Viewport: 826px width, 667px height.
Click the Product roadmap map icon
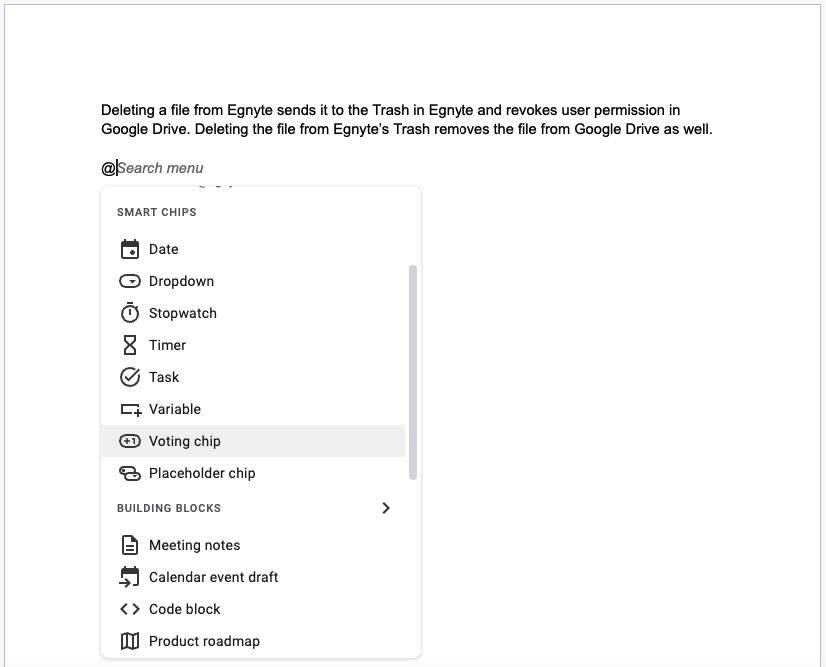pos(130,641)
